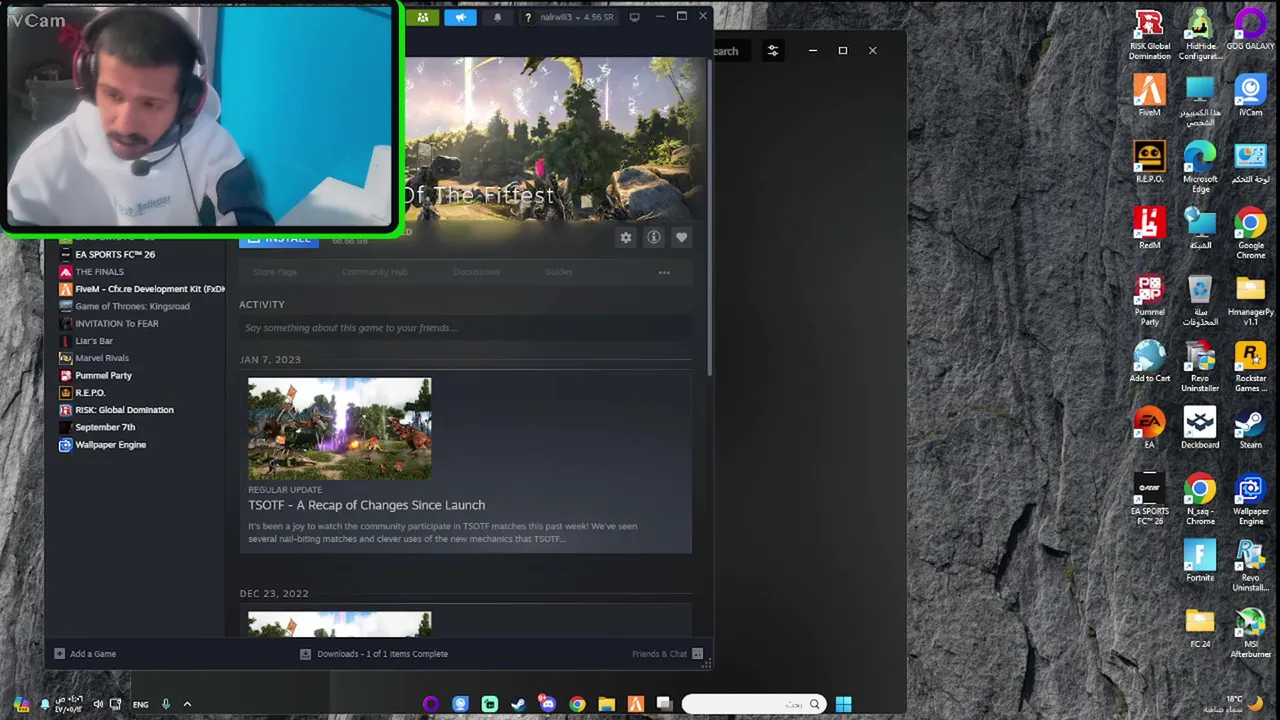
Task: Open Steam desktop shortcut
Action: click(x=1250, y=427)
